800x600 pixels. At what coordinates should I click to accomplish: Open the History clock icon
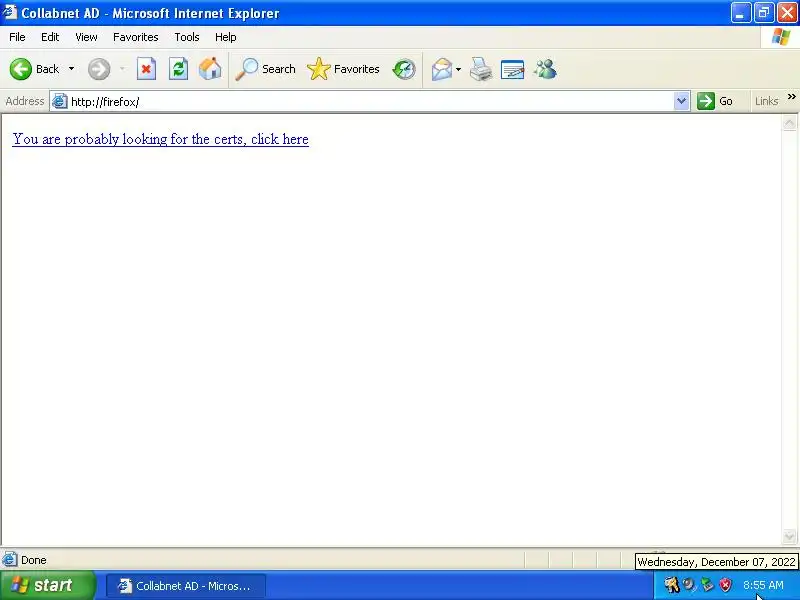(404, 69)
